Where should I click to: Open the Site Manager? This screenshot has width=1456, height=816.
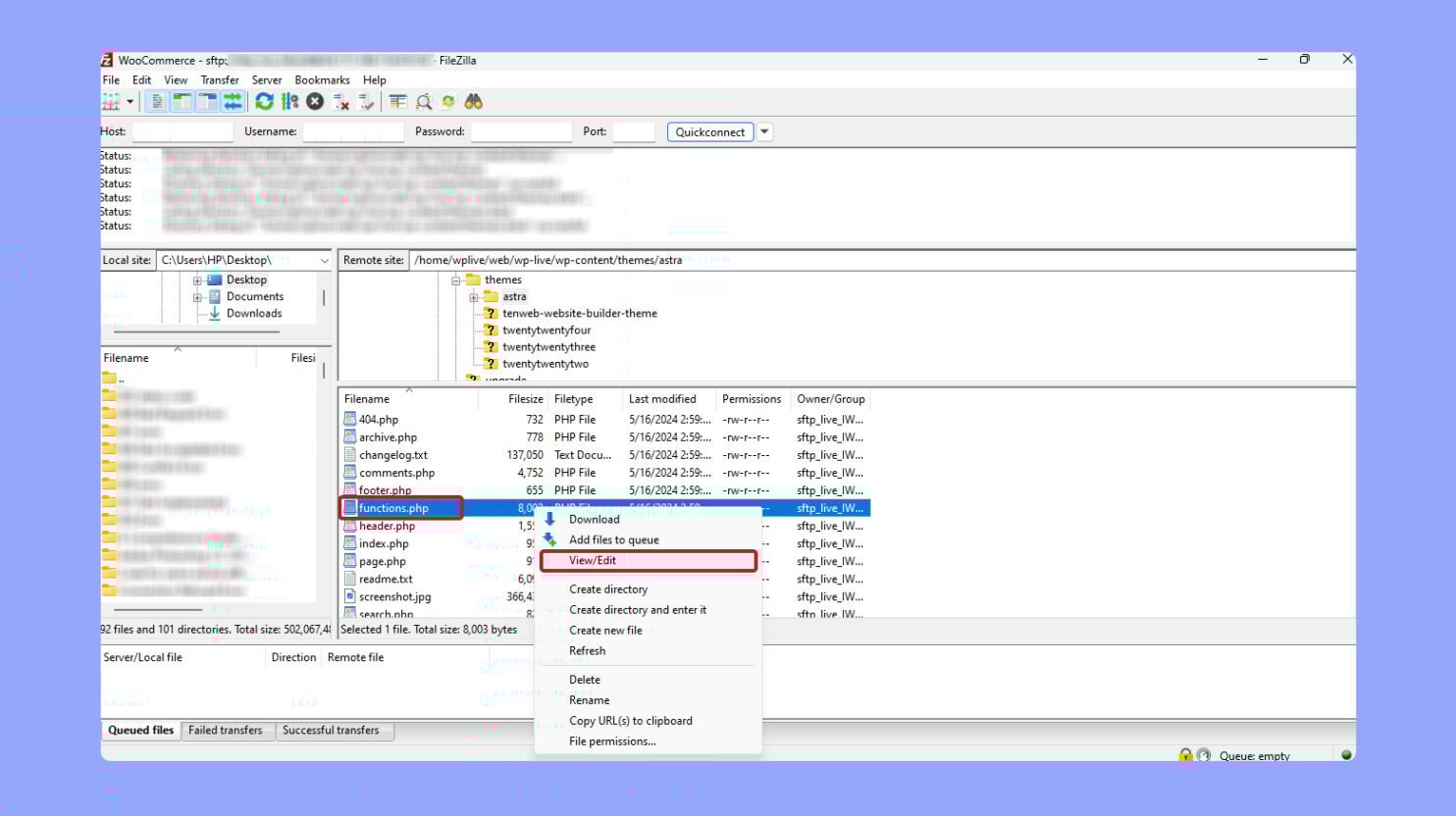click(x=110, y=101)
